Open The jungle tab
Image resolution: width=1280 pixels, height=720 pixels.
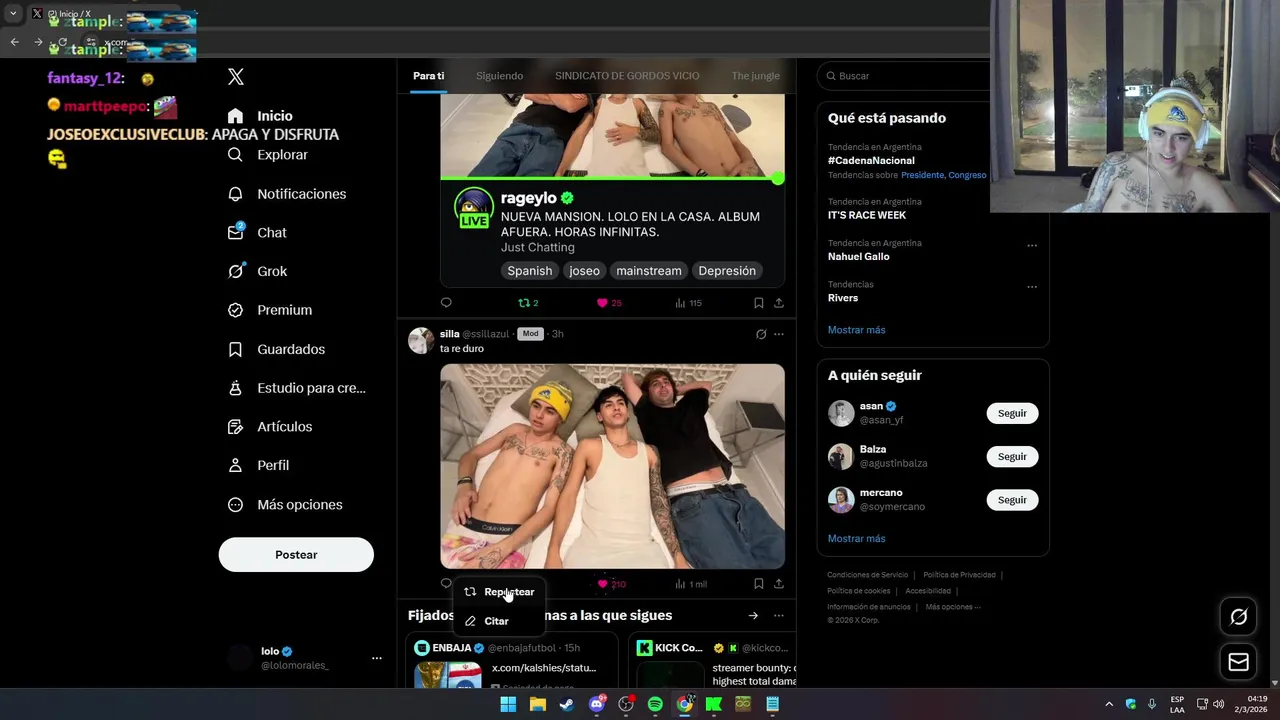click(x=755, y=76)
